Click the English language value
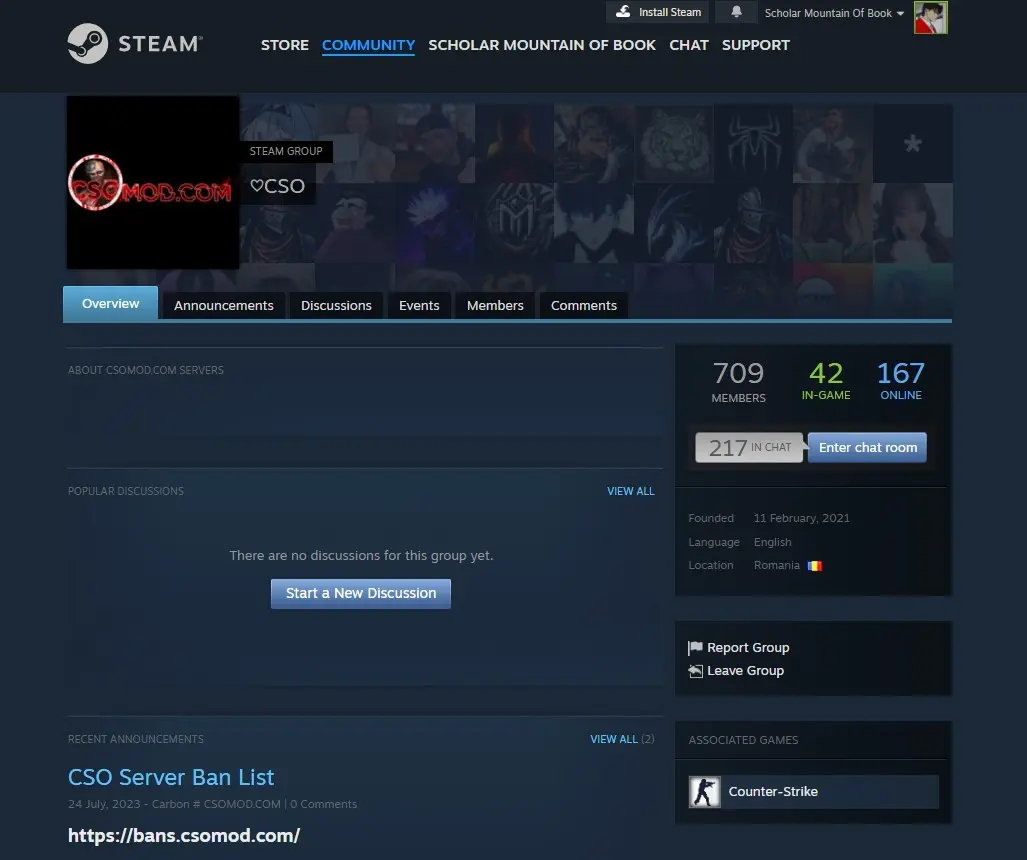The image size is (1027, 860). point(773,542)
